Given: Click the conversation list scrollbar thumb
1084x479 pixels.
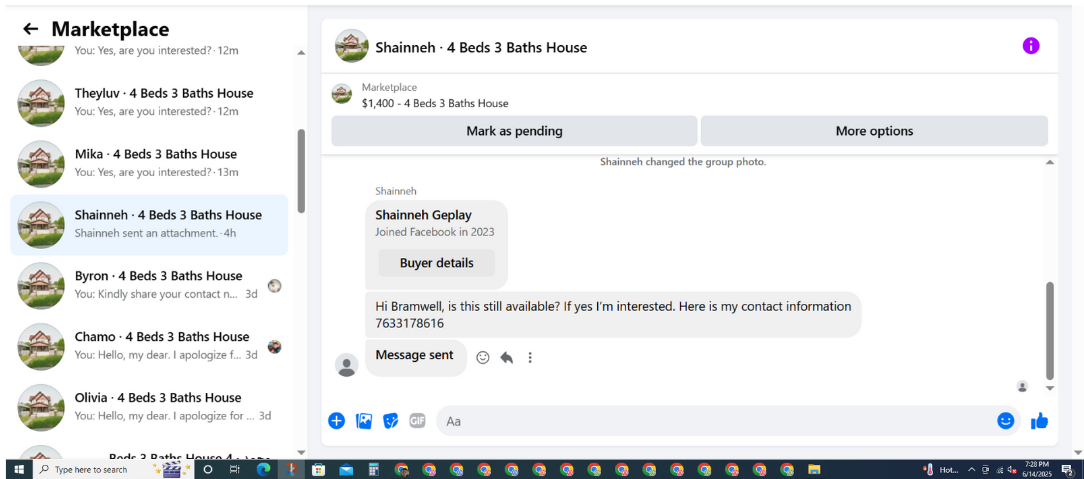Looking at the screenshot, I should click(301, 171).
